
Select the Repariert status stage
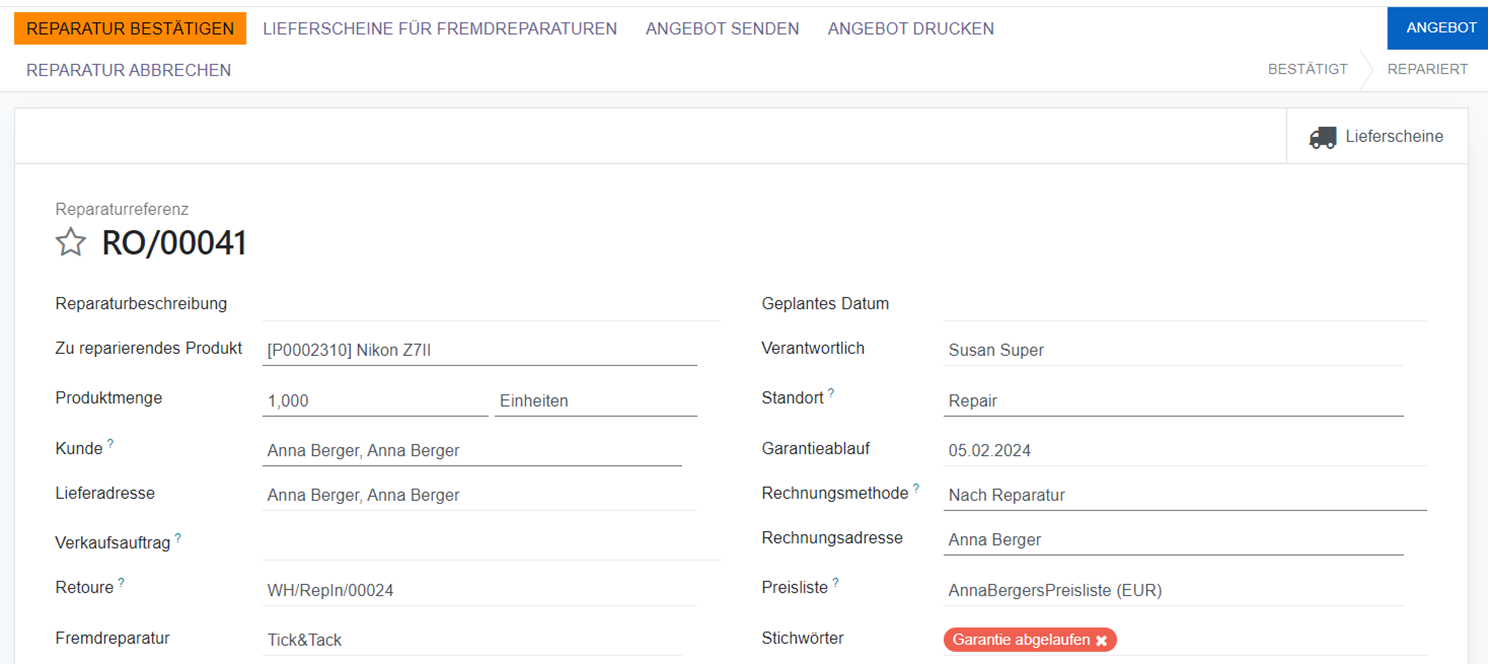pos(1427,70)
